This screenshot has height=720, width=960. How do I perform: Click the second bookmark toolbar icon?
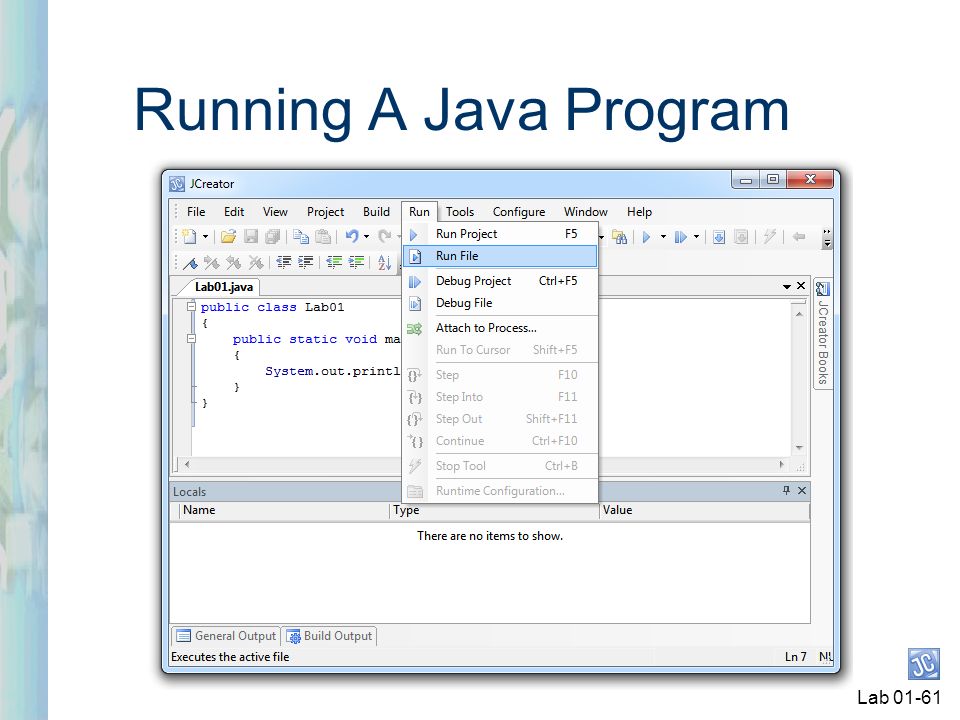coord(212,263)
